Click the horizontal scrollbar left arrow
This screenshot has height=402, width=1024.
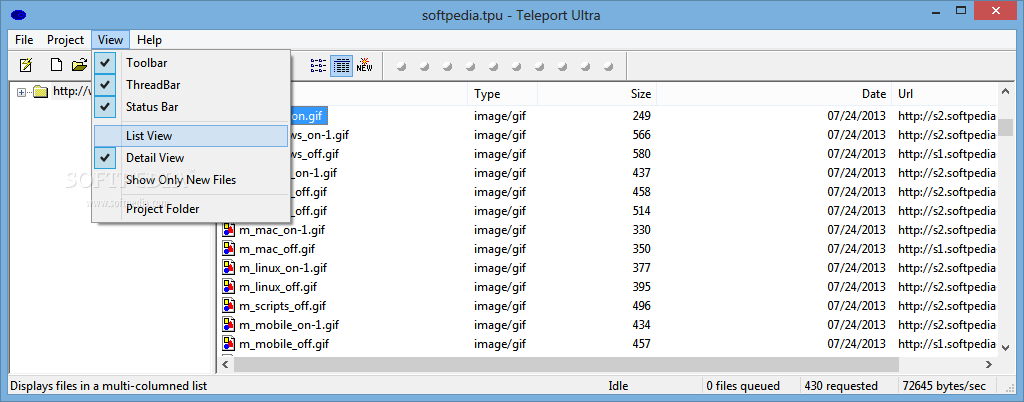(x=226, y=365)
